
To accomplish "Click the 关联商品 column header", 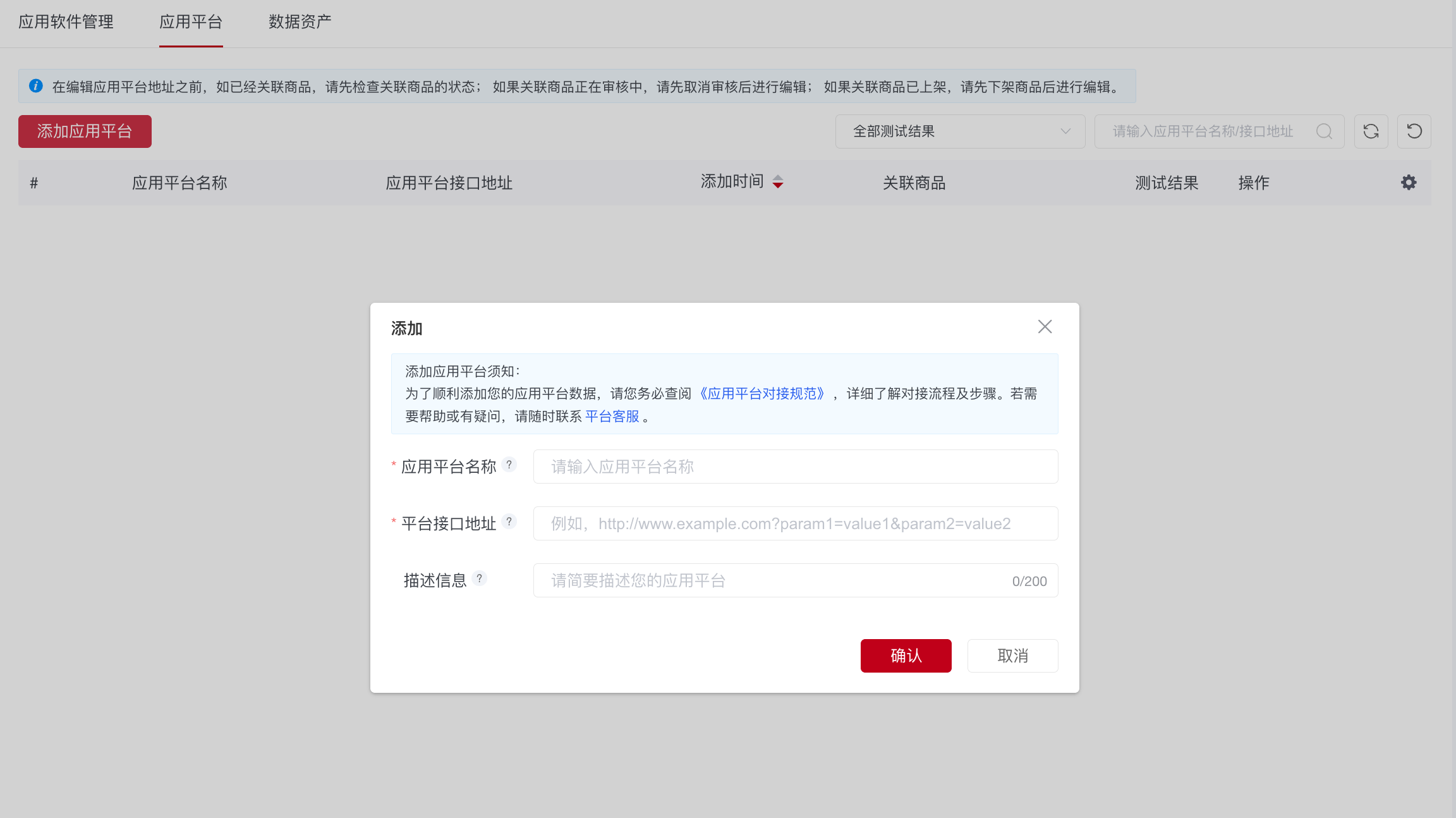I will point(914,183).
